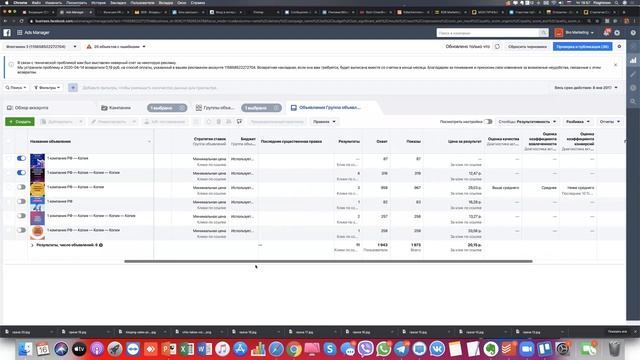Open the settings gear in top bar
This screenshot has height=360, width=640.
pos(617,33)
